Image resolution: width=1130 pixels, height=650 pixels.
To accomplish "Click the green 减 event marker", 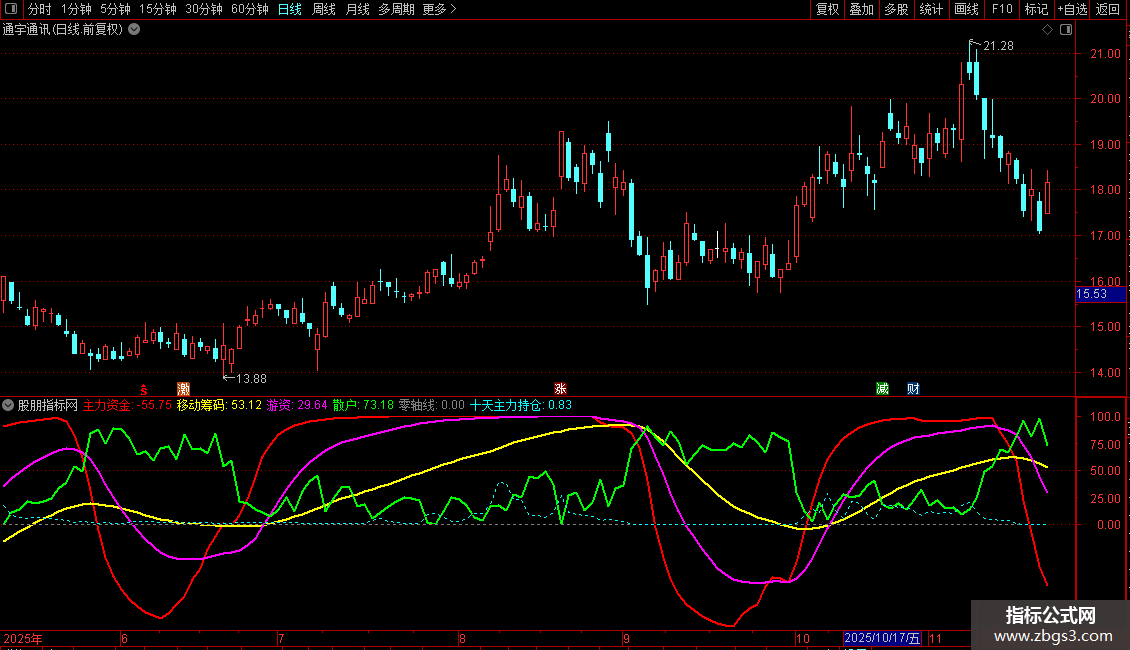I will click(882, 389).
